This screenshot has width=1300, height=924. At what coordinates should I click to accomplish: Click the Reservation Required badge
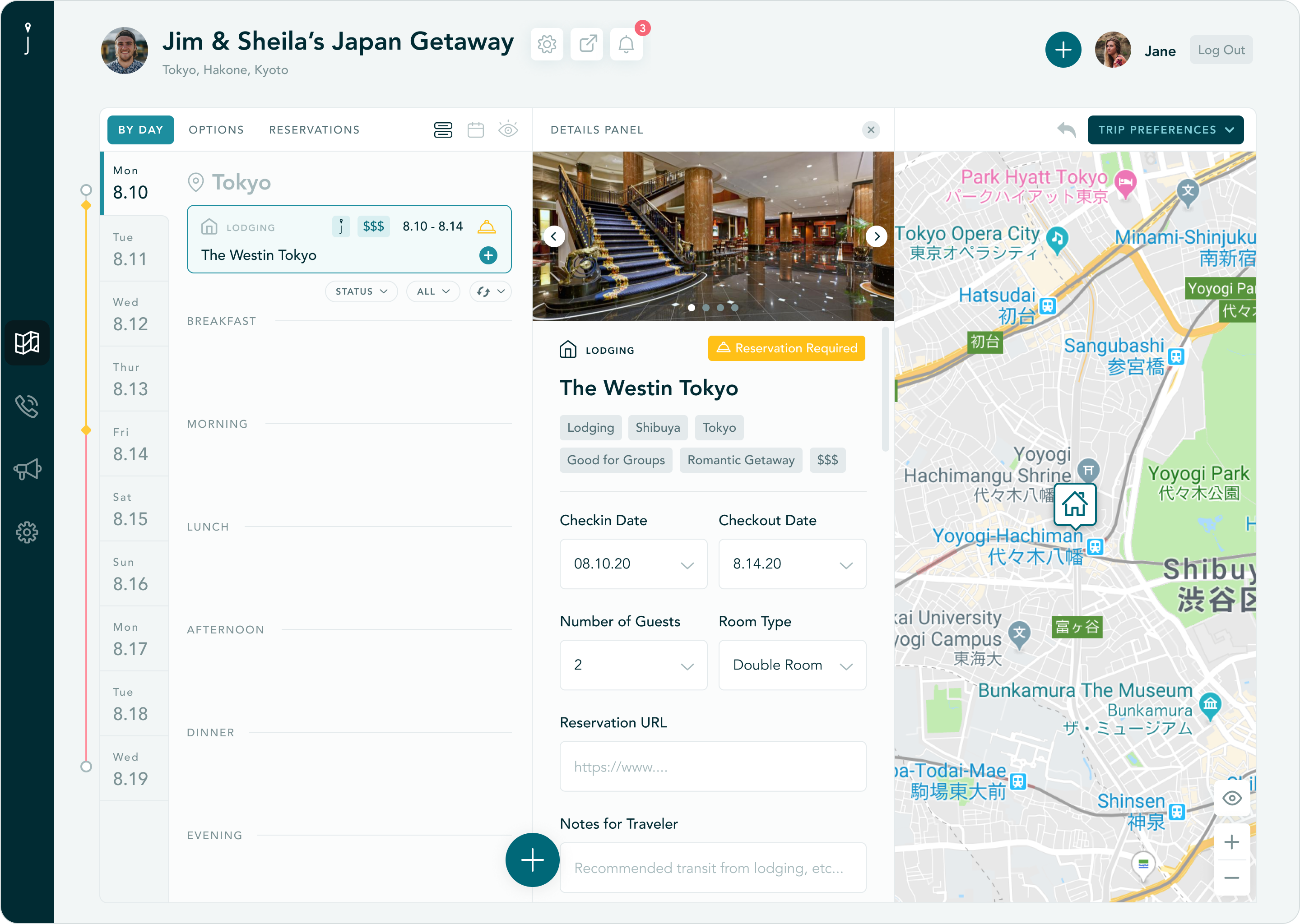(786, 348)
